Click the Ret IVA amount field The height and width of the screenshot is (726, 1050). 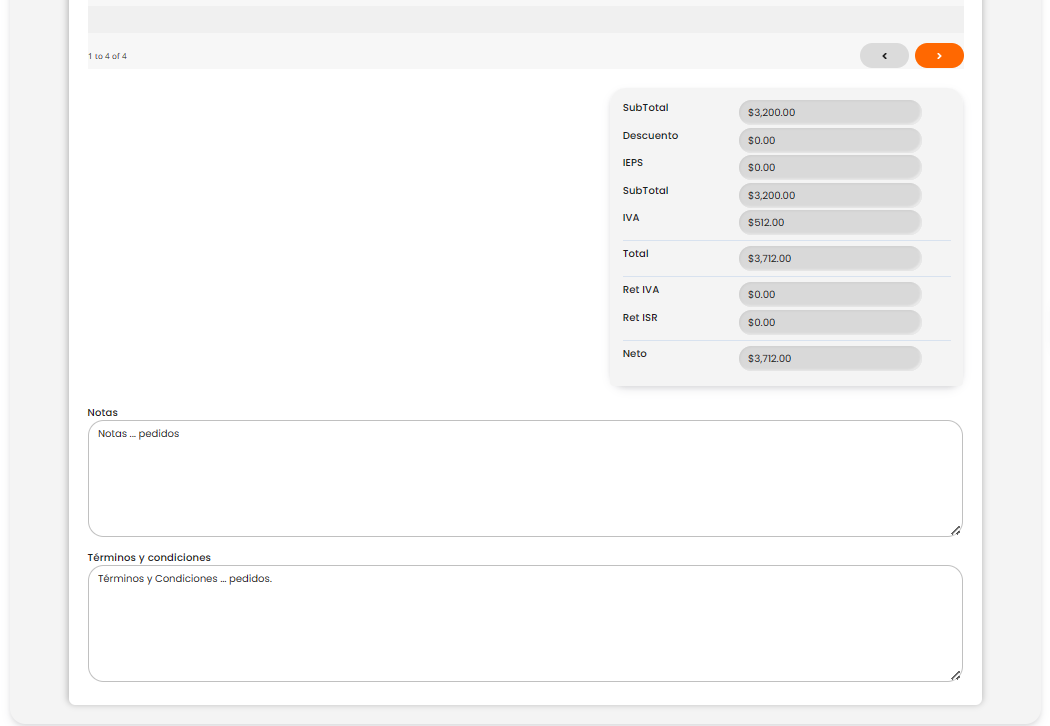click(x=829, y=294)
